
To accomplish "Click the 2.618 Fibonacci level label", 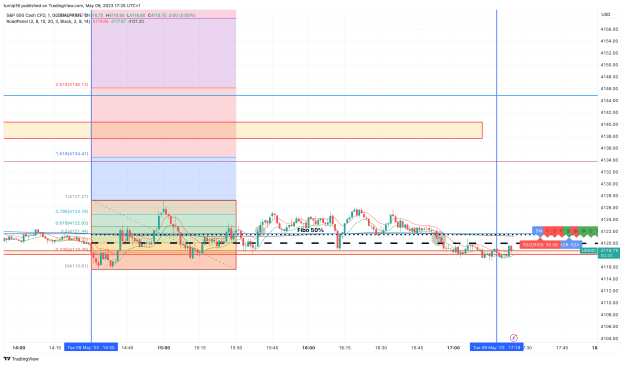I will click(x=72, y=84).
